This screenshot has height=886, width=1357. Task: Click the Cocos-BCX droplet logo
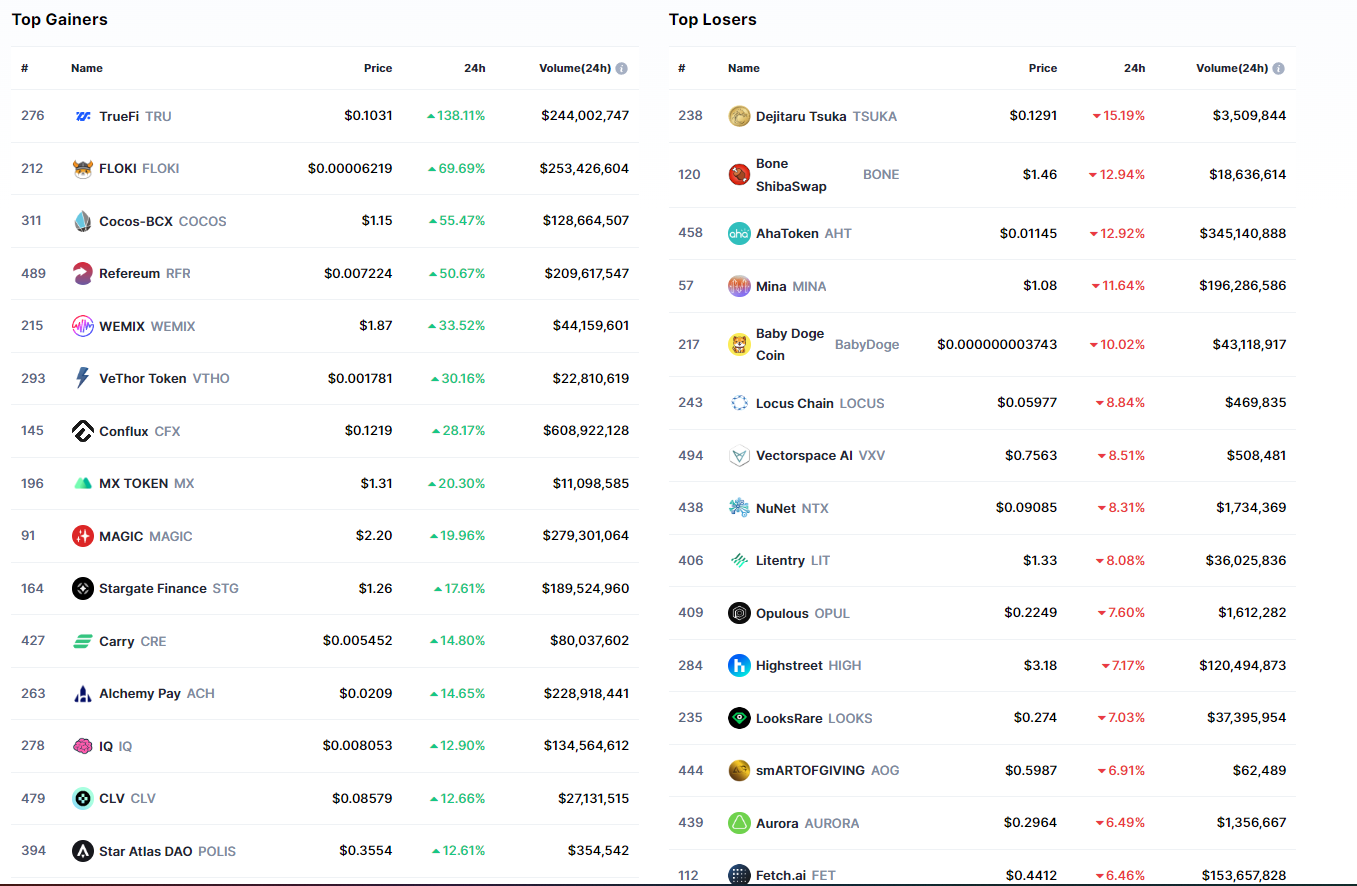(x=83, y=221)
